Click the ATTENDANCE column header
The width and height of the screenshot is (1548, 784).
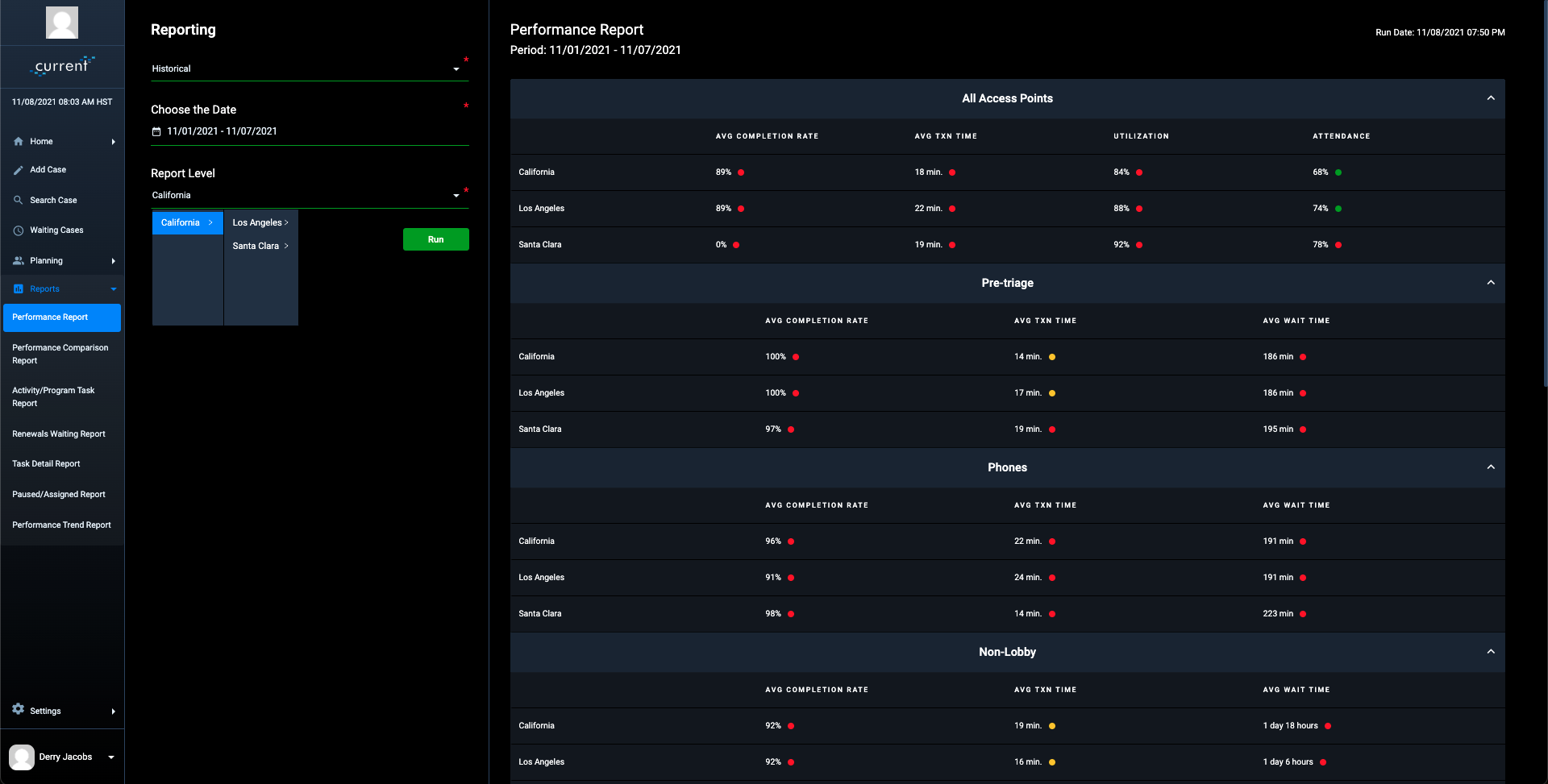1341,136
